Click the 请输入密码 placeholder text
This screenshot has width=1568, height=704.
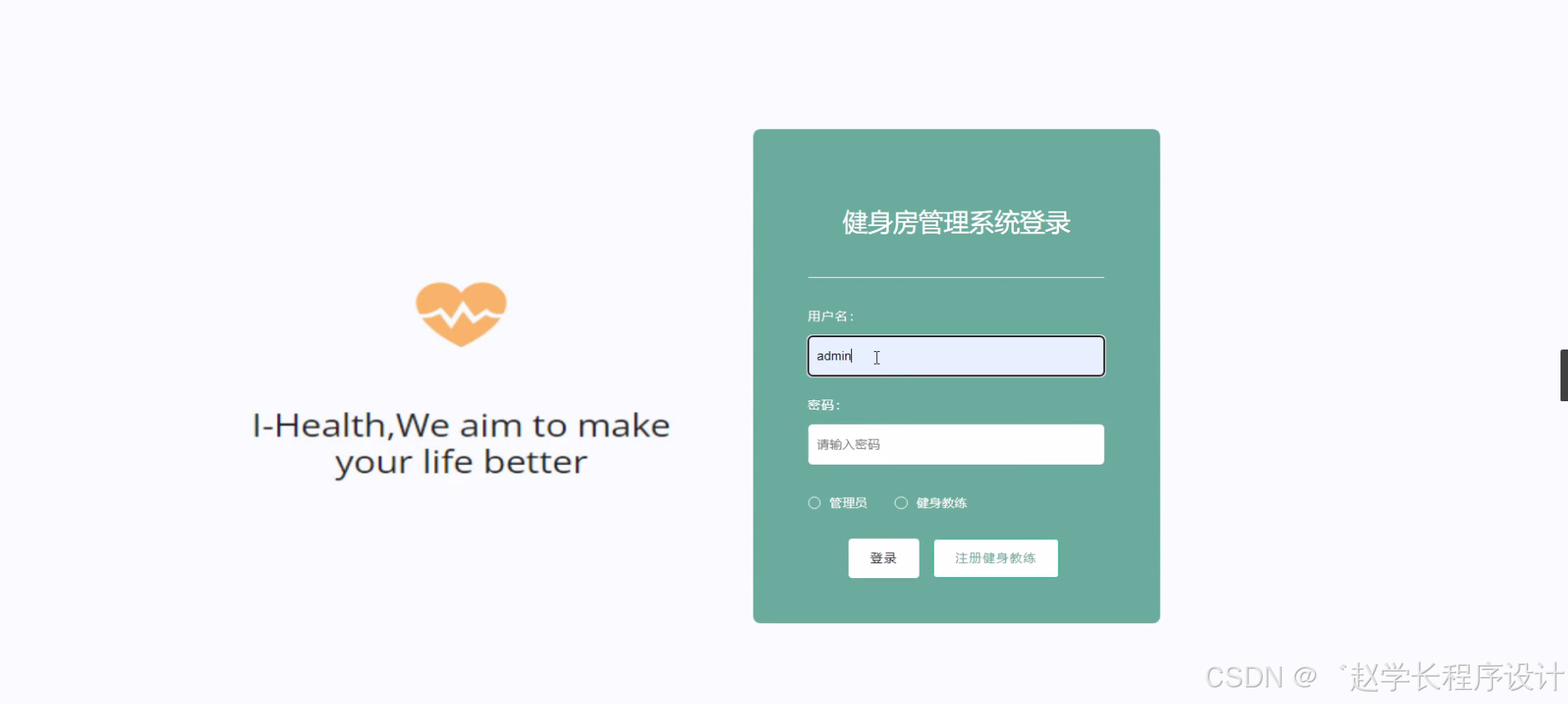click(848, 445)
